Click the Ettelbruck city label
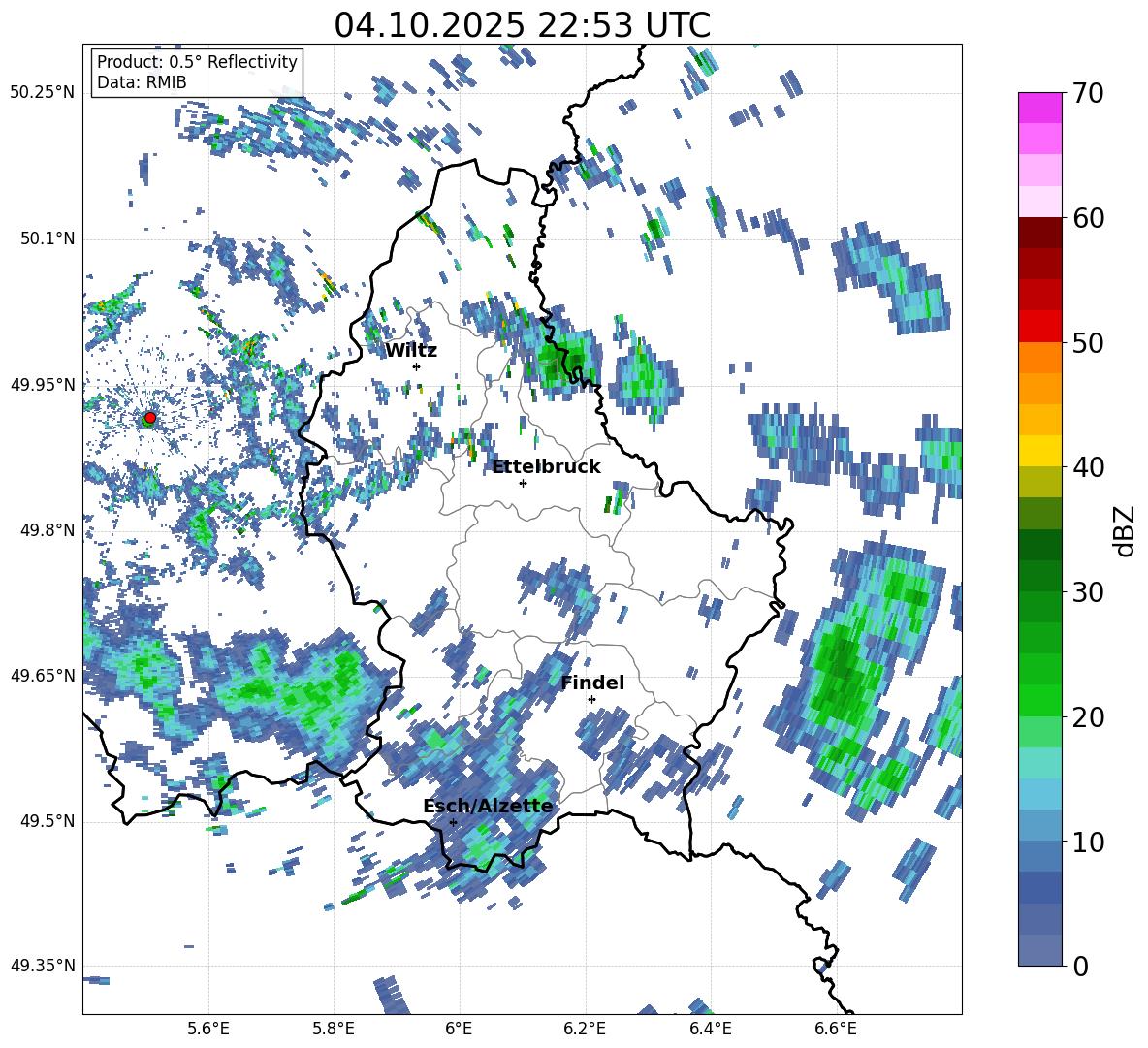The height and width of the screenshot is (1048, 1148). 546,466
